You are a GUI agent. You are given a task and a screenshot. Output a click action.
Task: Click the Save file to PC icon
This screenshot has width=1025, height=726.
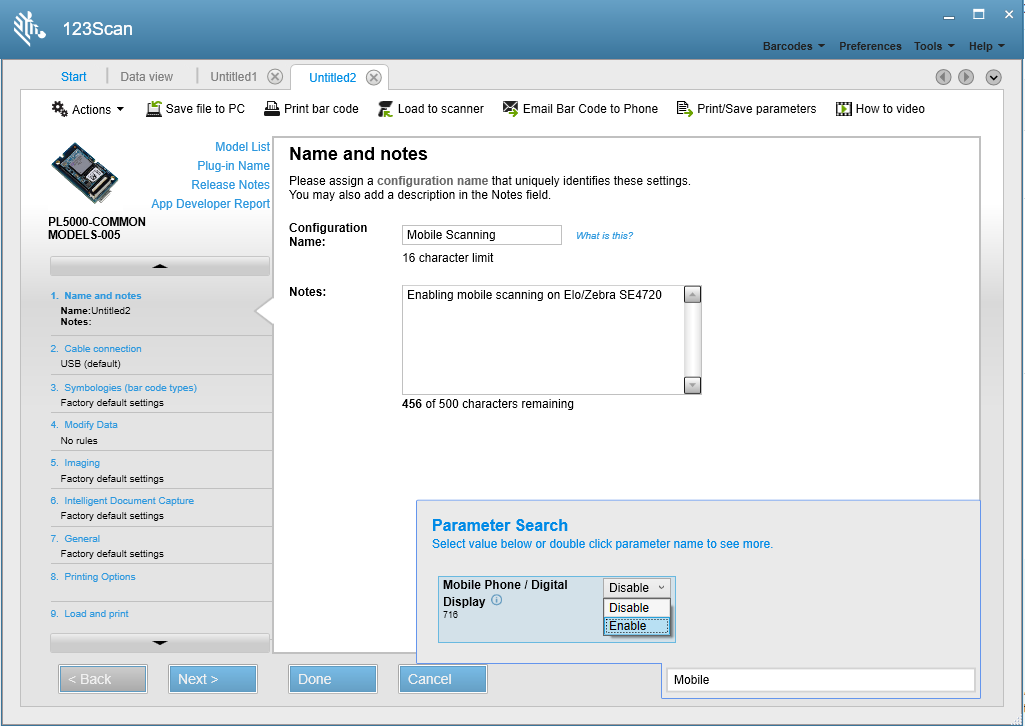tap(154, 109)
